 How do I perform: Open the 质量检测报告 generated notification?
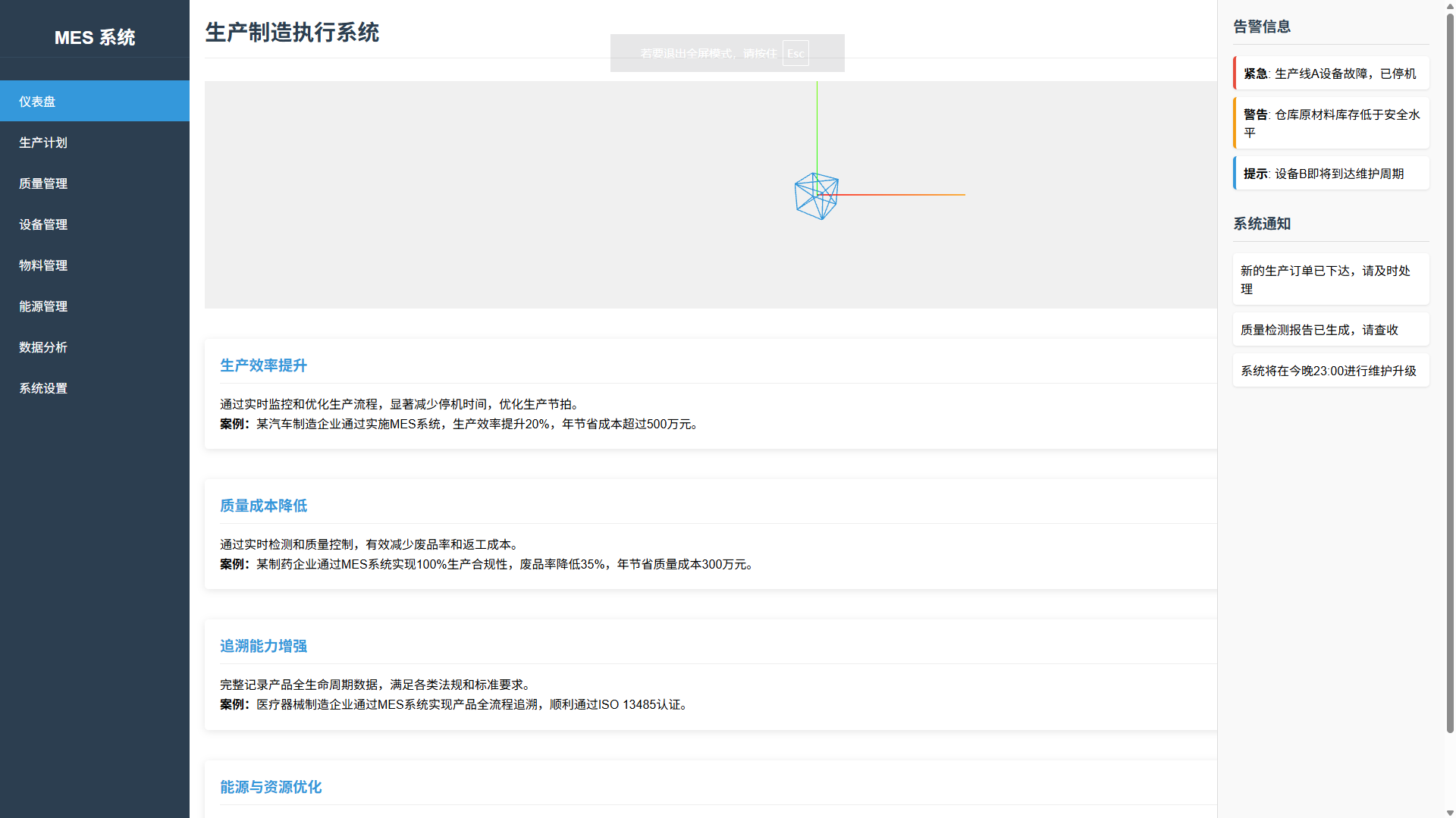click(1331, 330)
